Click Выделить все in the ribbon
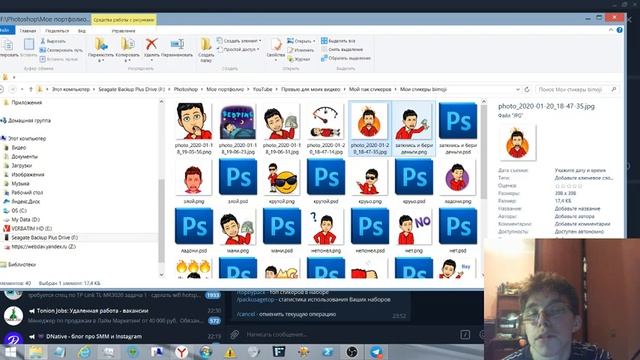The image size is (640, 360). pyautogui.click(x=338, y=41)
